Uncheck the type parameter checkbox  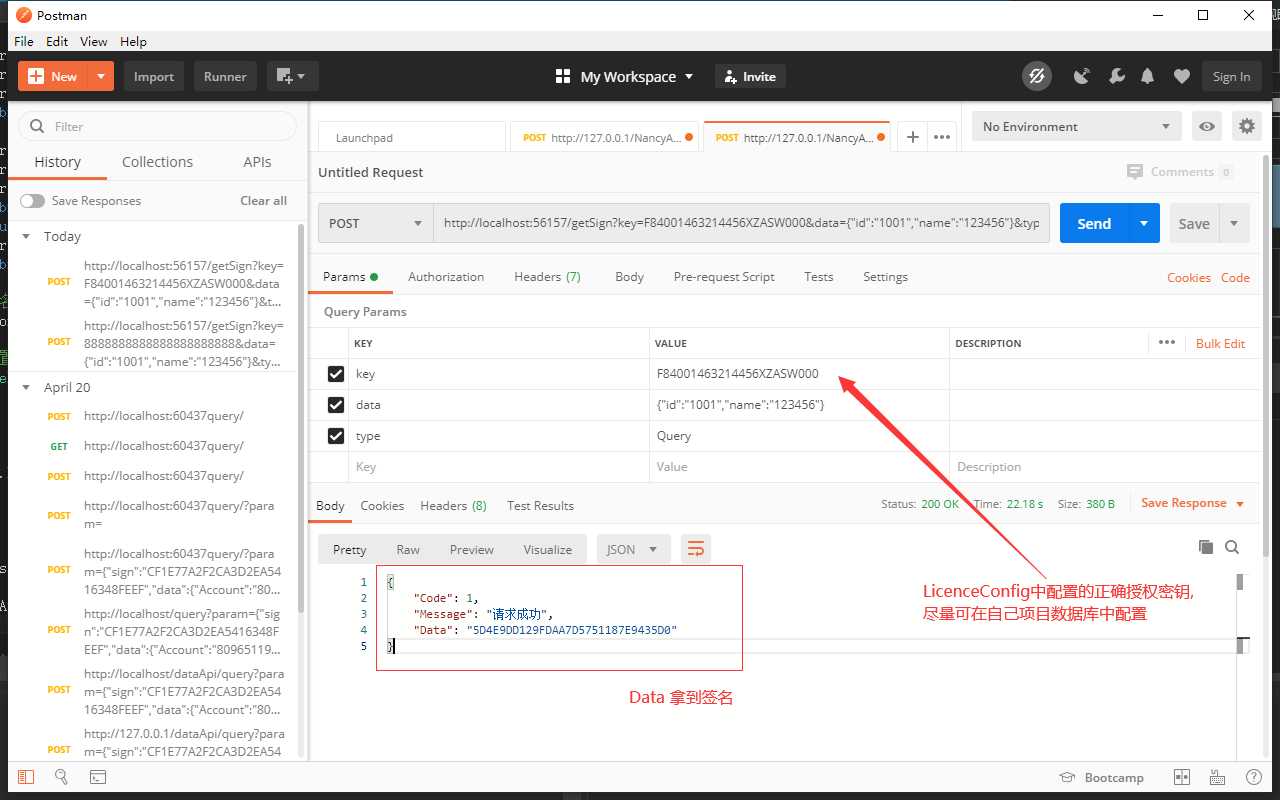[x=336, y=436]
